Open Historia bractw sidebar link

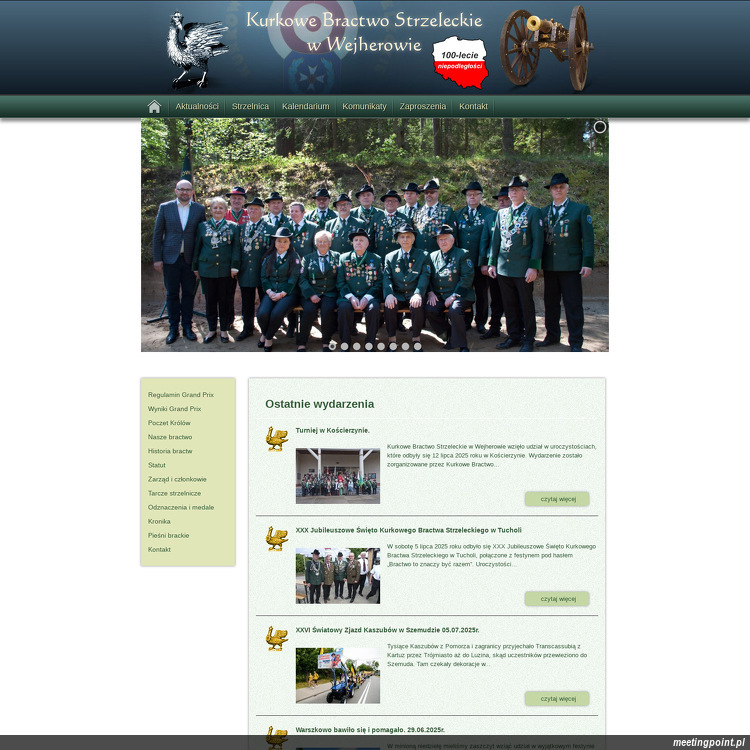click(170, 451)
